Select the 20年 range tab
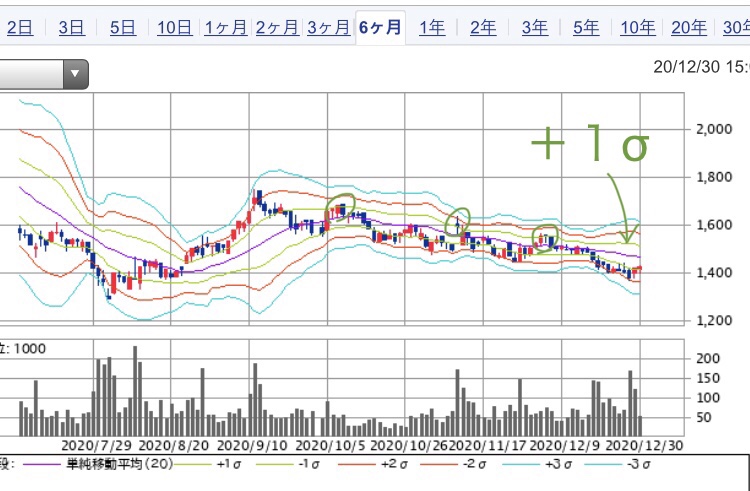The width and height of the screenshot is (750, 491). coord(689,28)
